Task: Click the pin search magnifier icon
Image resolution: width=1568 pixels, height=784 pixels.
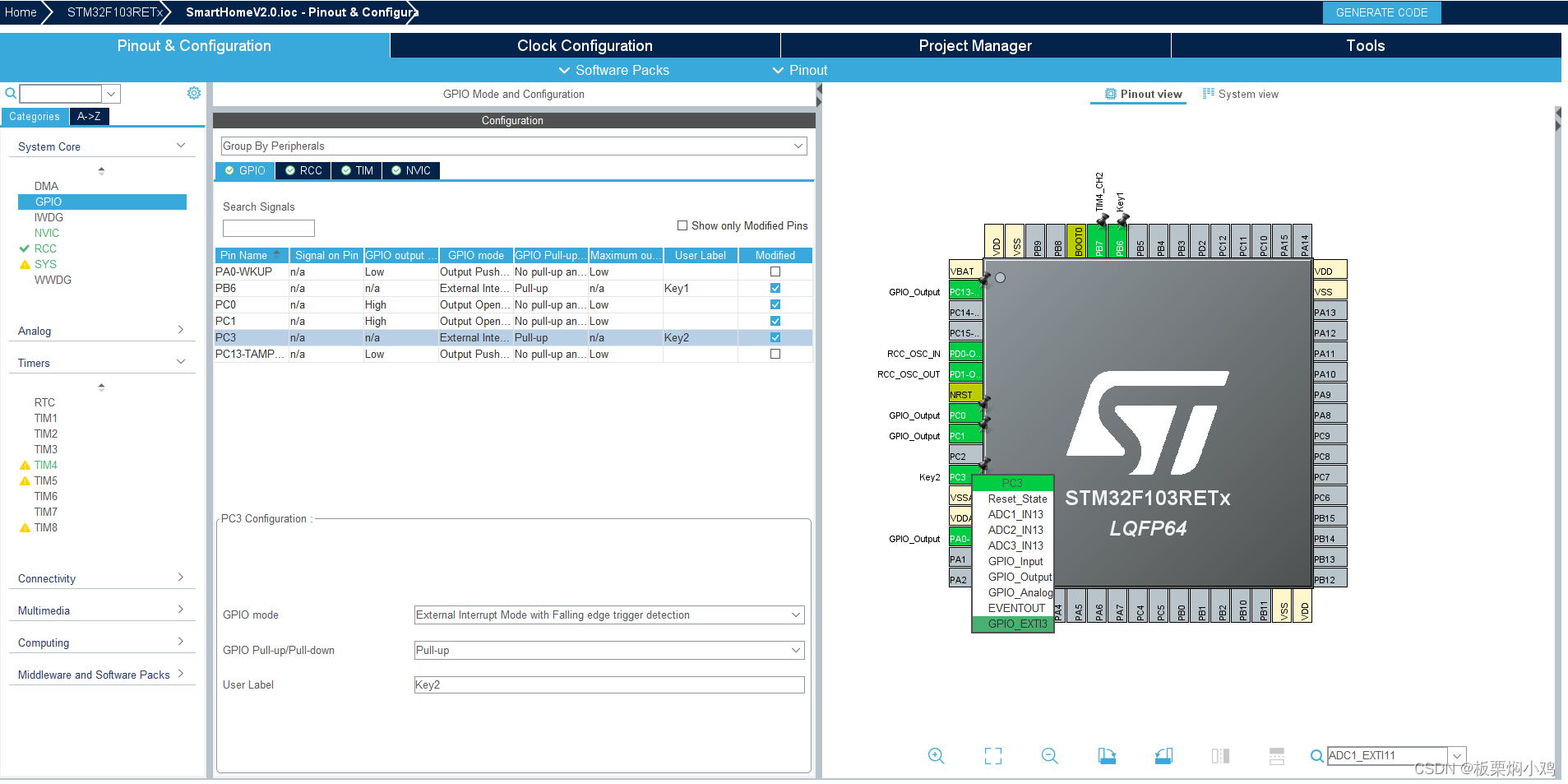Action: coord(1316,756)
